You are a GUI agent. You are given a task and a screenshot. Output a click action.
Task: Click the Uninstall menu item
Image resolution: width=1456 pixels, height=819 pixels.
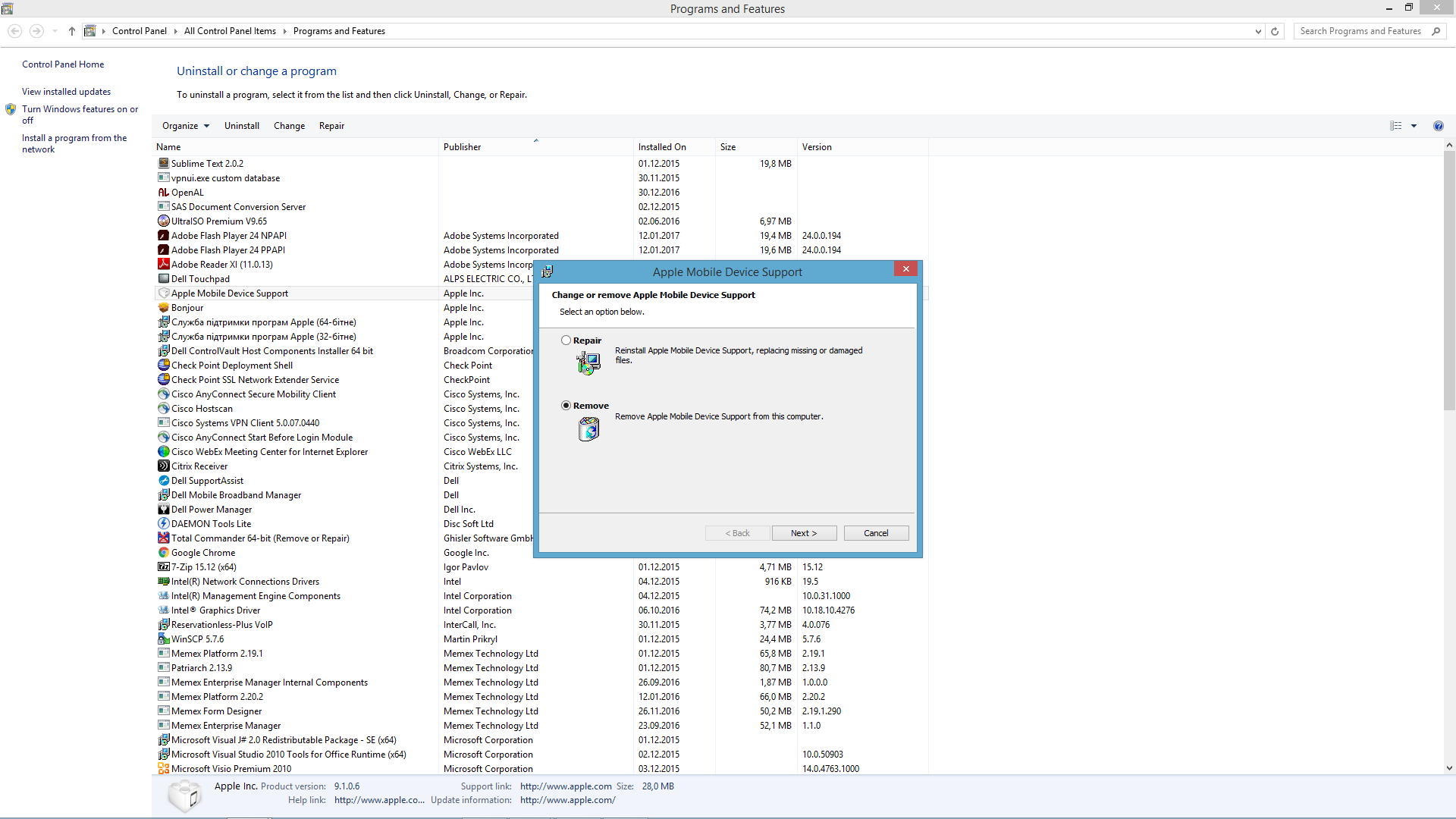[x=241, y=125]
